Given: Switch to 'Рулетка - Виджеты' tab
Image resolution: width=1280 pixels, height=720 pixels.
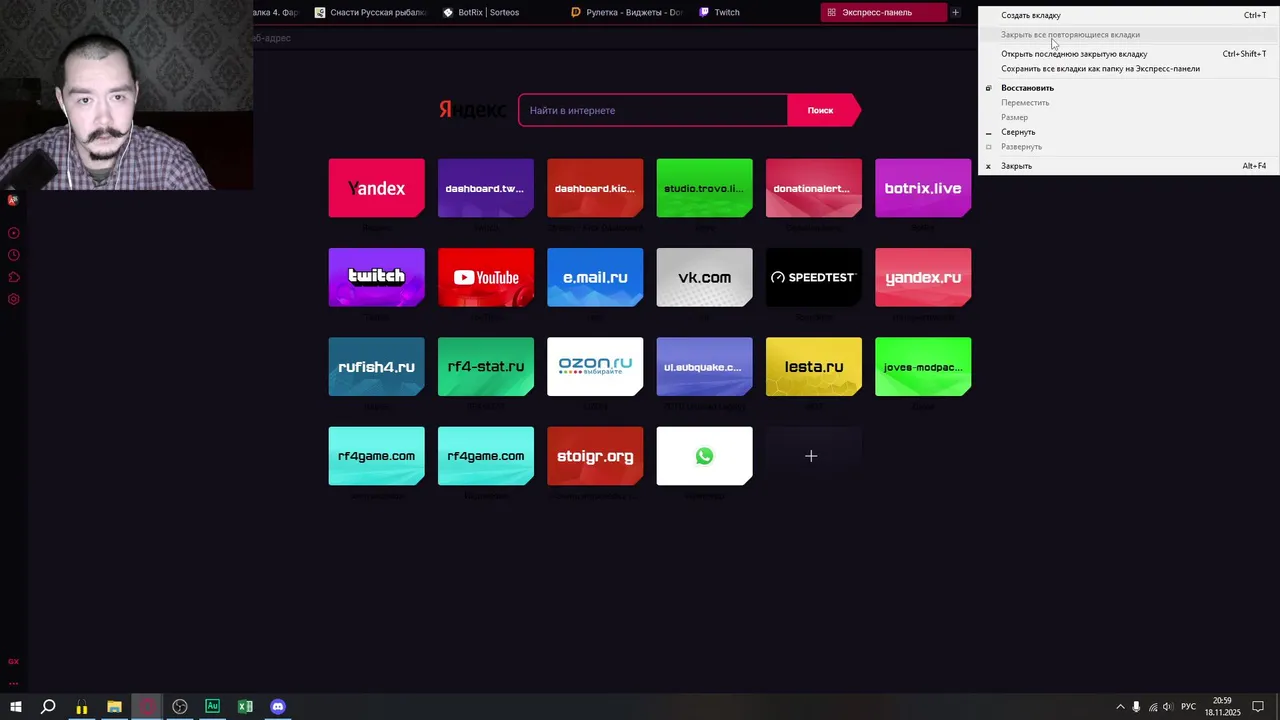Looking at the screenshot, I should (x=625, y=12).
